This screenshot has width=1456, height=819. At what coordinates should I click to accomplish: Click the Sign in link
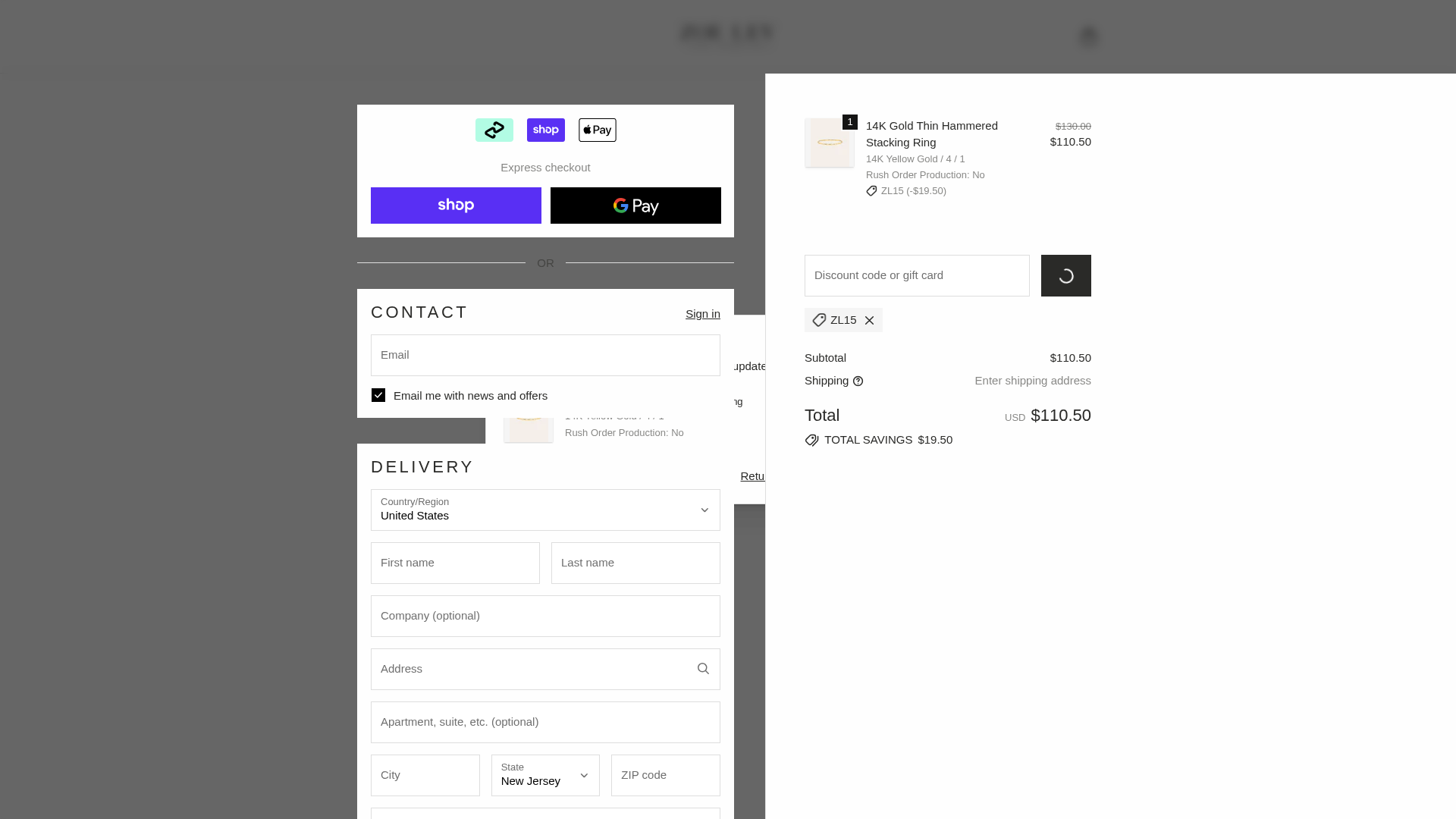point(702,314)
